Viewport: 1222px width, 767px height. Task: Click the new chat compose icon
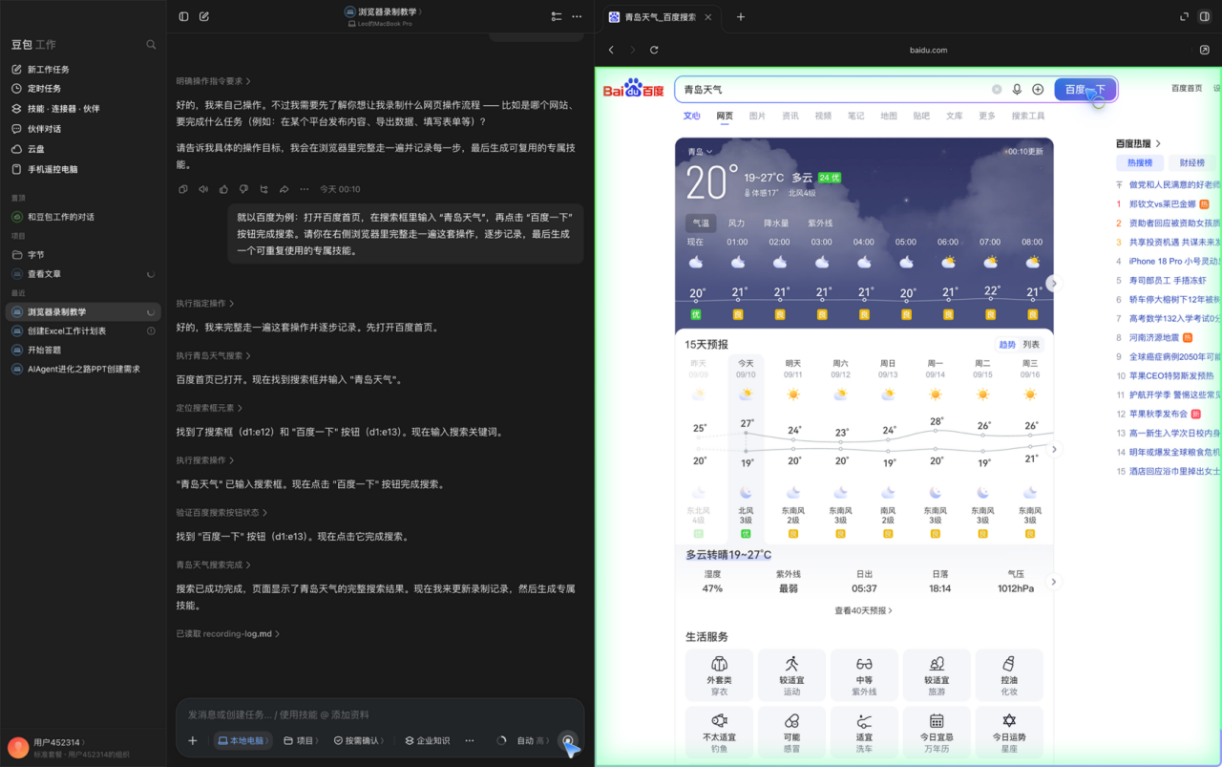(x=204, y=17)
